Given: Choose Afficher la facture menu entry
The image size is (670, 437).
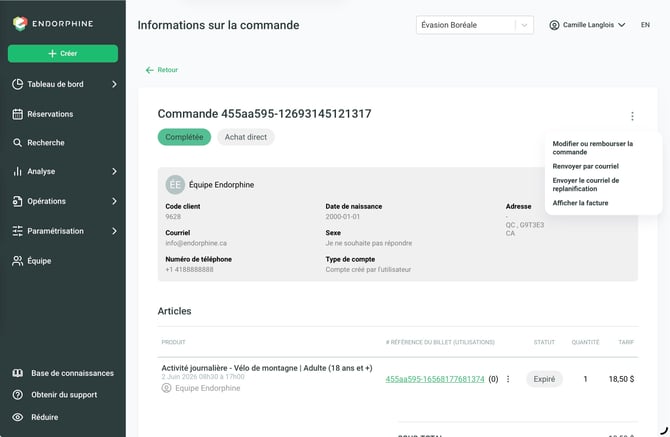Looking at the screenshot, I should pyautogui.click(x=580, y=203).
